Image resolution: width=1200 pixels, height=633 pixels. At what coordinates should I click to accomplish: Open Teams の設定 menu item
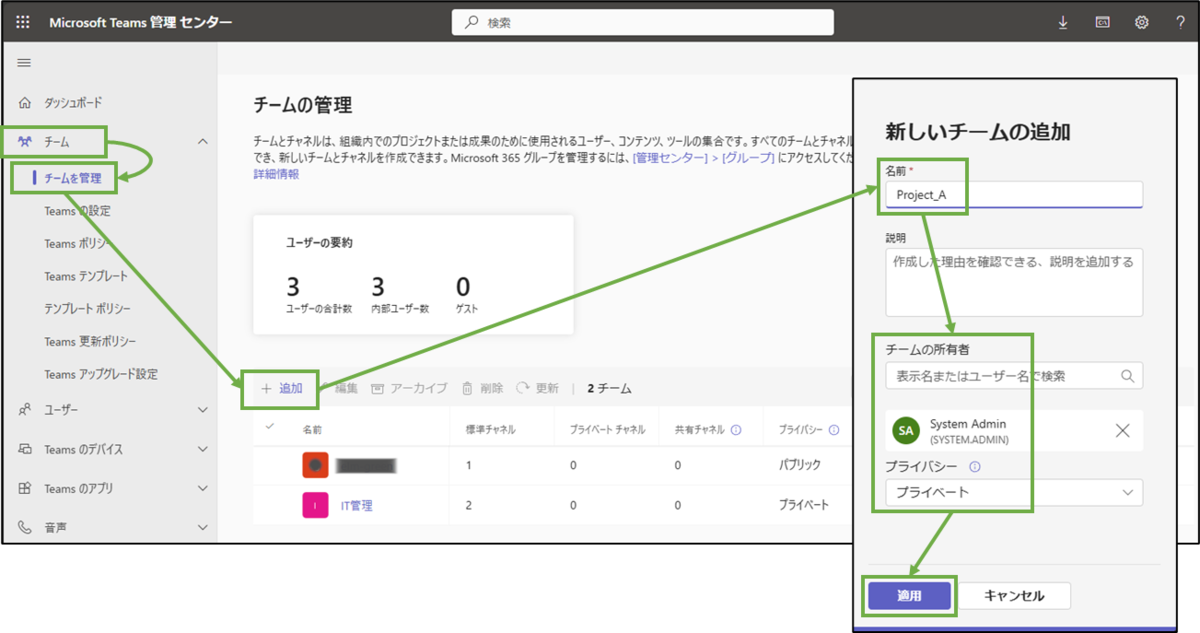(x=77, y=211)
